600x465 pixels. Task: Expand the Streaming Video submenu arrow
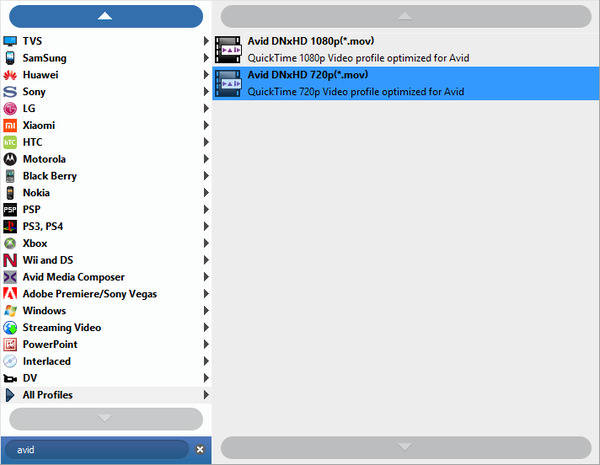[206, 327]
